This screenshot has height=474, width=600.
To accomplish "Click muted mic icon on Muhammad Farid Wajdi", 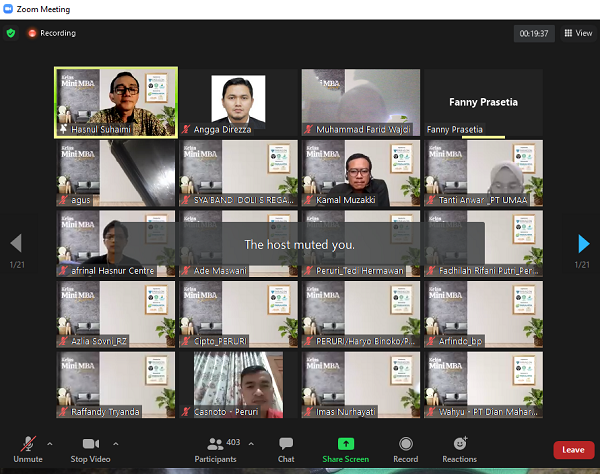I will pos(308,129).
